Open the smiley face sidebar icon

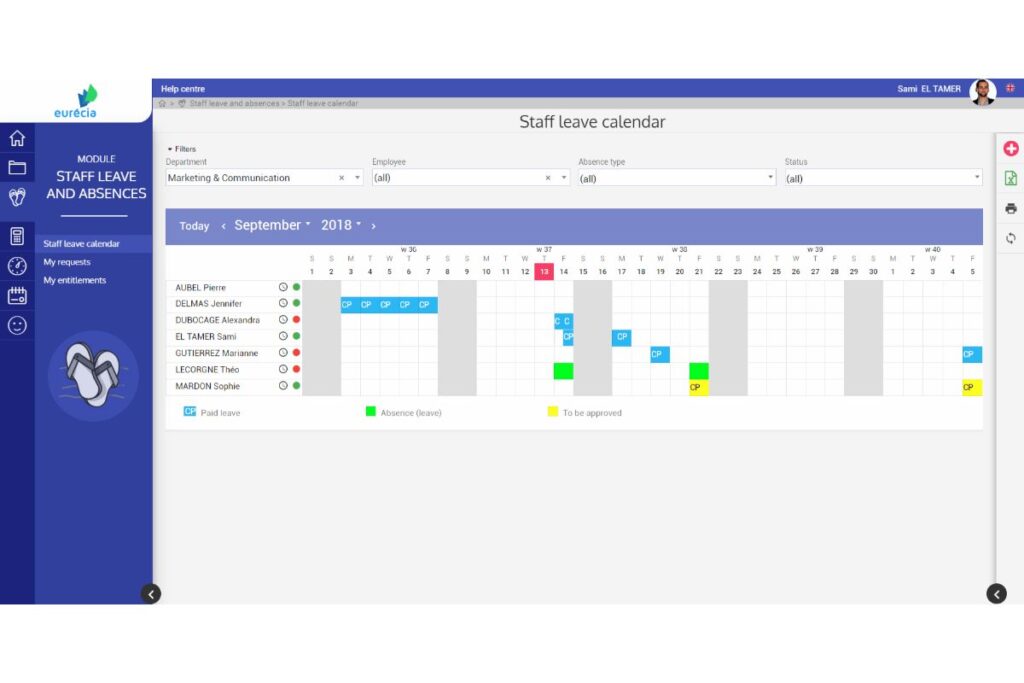tap(17, 325)
